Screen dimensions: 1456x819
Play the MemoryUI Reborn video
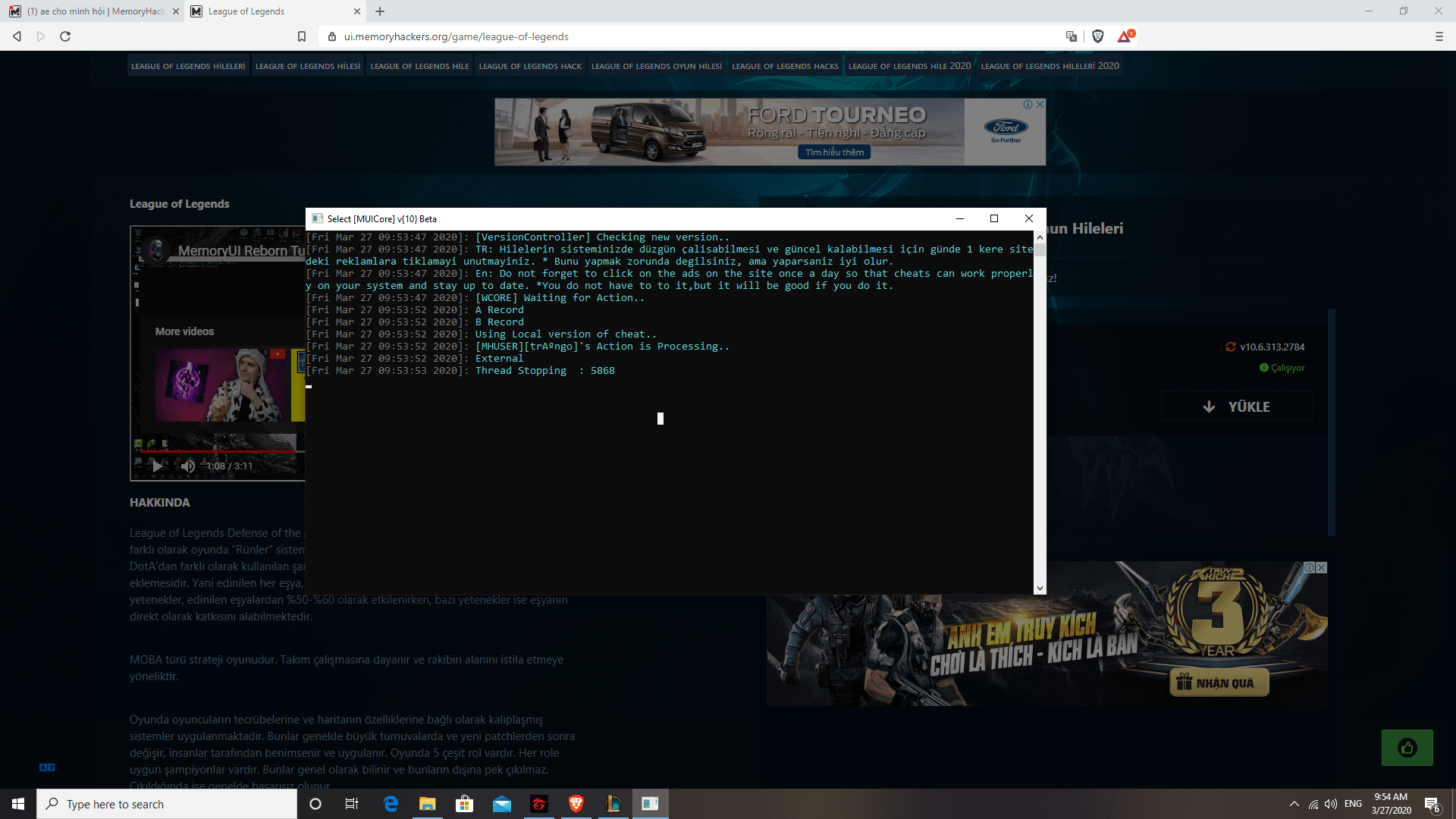click(x=157, y=466)
